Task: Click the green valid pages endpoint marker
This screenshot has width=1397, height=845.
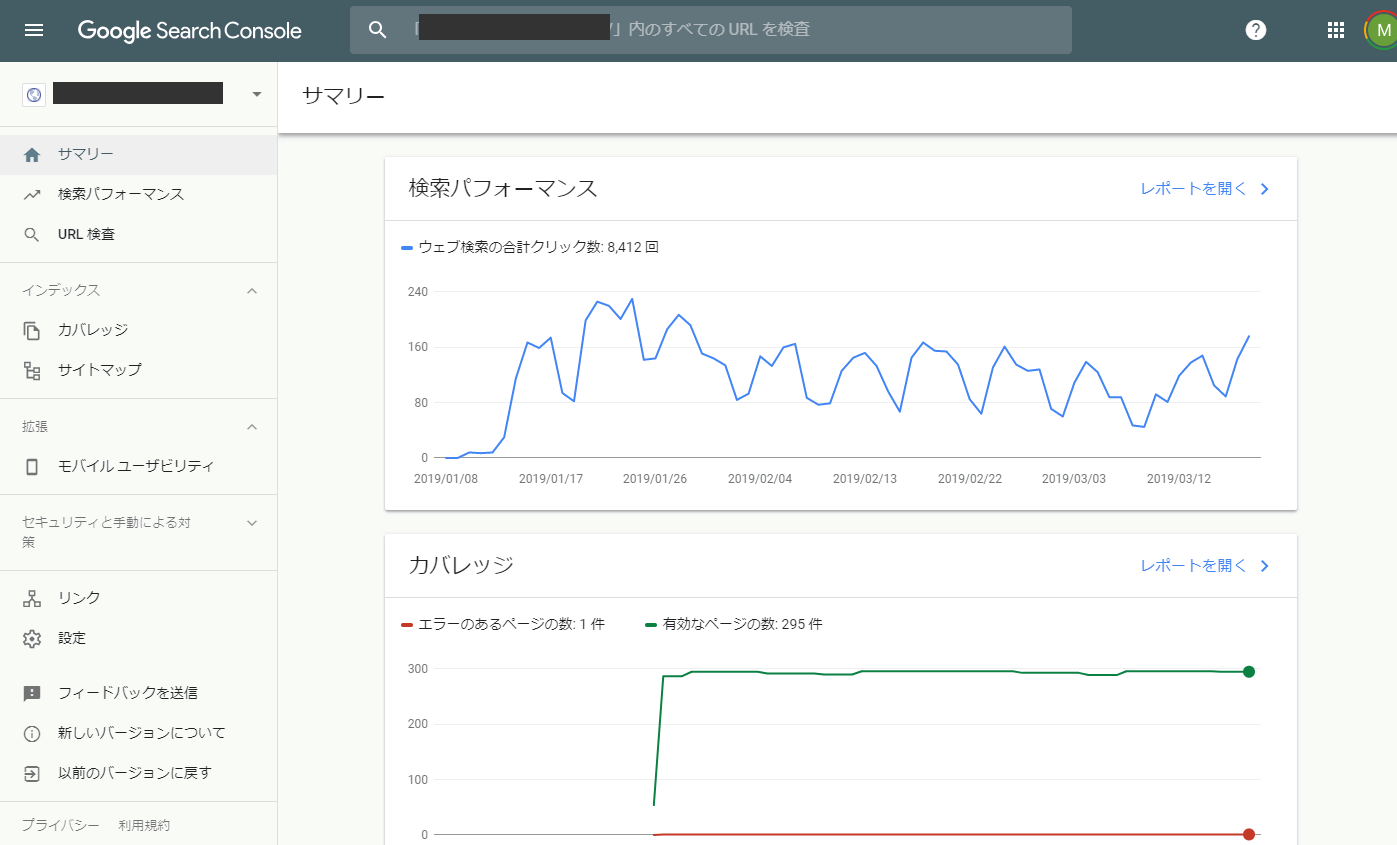Action: (1249, 671)
